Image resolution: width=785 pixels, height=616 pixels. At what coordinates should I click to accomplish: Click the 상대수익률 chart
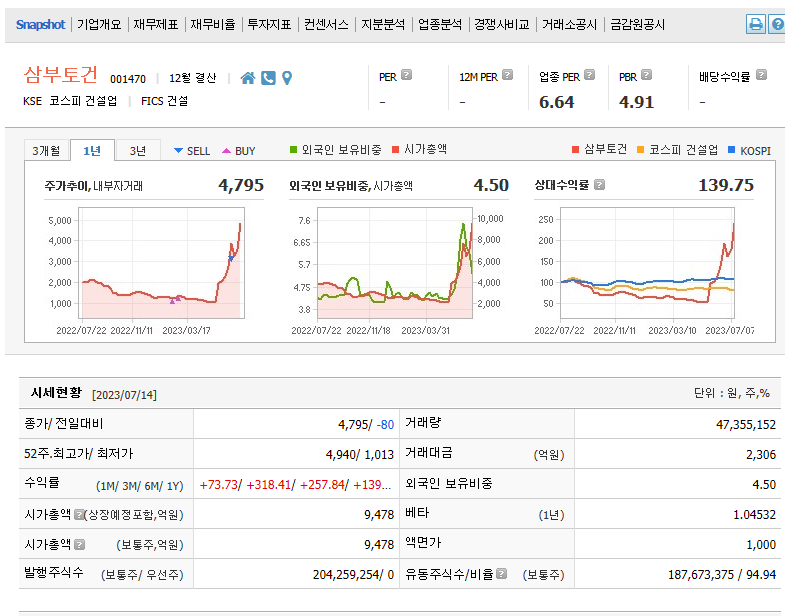point(647,263)
